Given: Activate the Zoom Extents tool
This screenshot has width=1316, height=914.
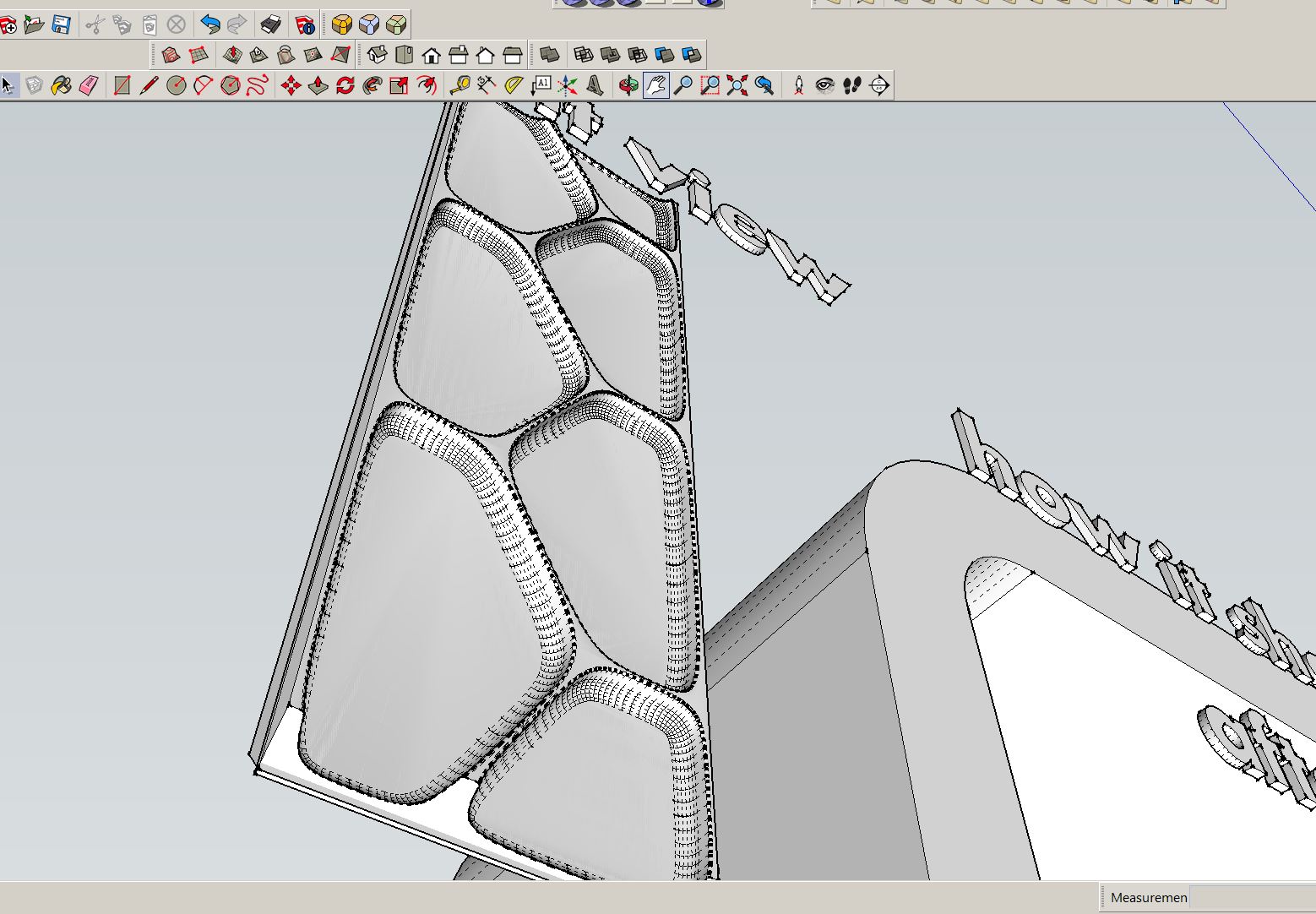Looking at the screenshot, I should coord(737,85).
